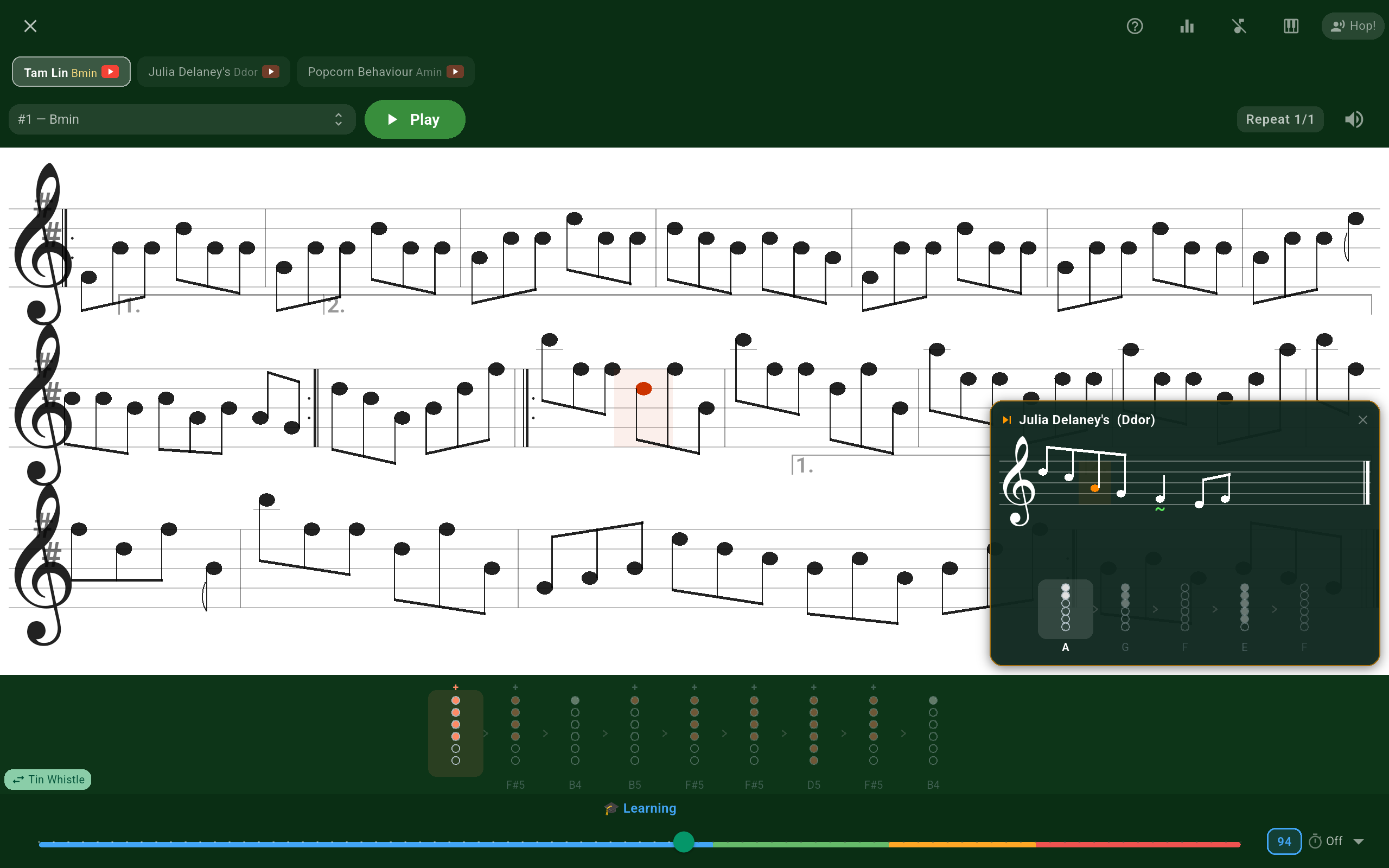The width and height of the screenshot is (1389, 868).
Task: Expand the timer options dropdown arrow
Action: click(1359, 841)
